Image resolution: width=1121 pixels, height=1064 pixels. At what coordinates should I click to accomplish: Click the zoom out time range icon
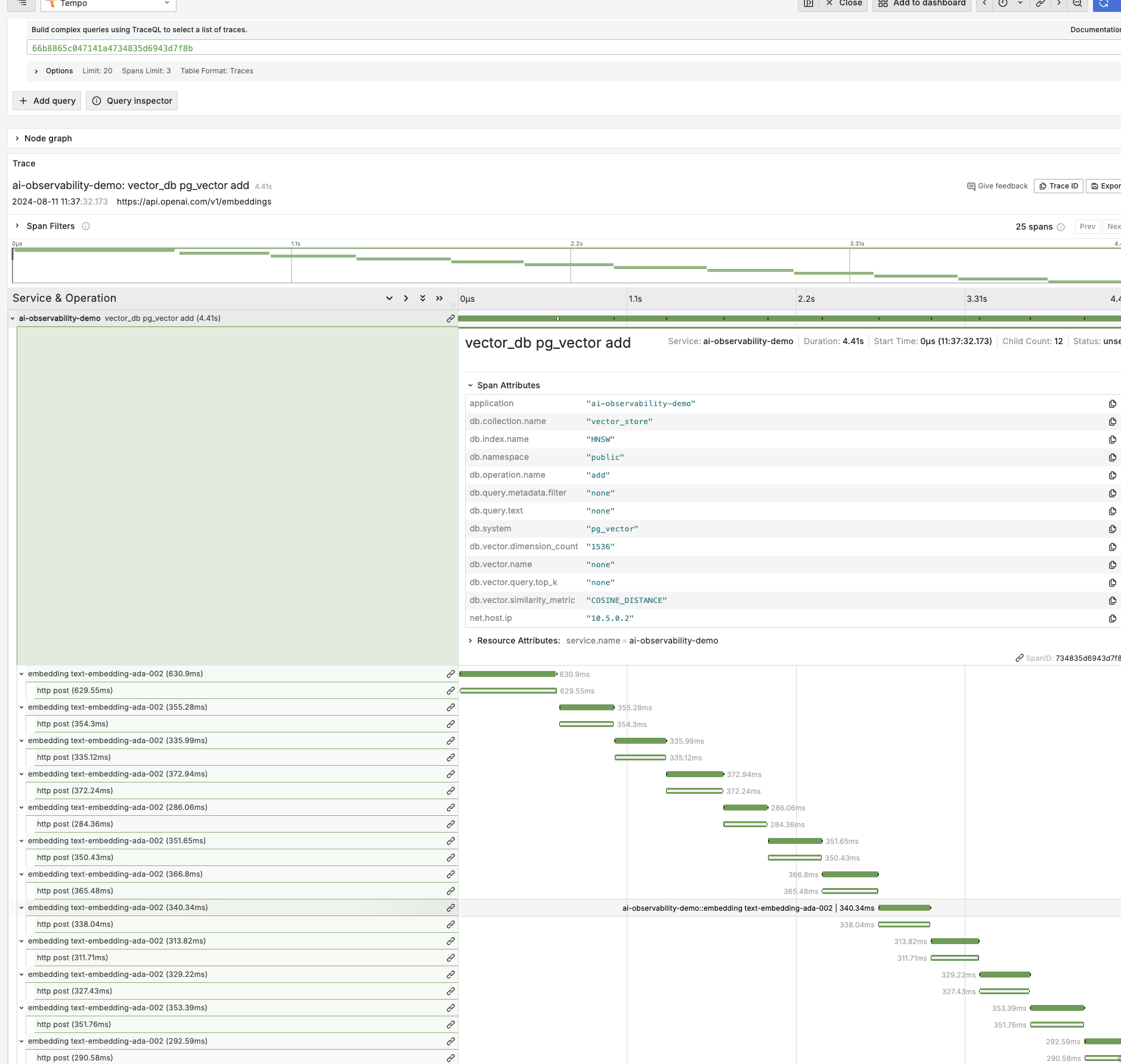tap(1077, 4)
